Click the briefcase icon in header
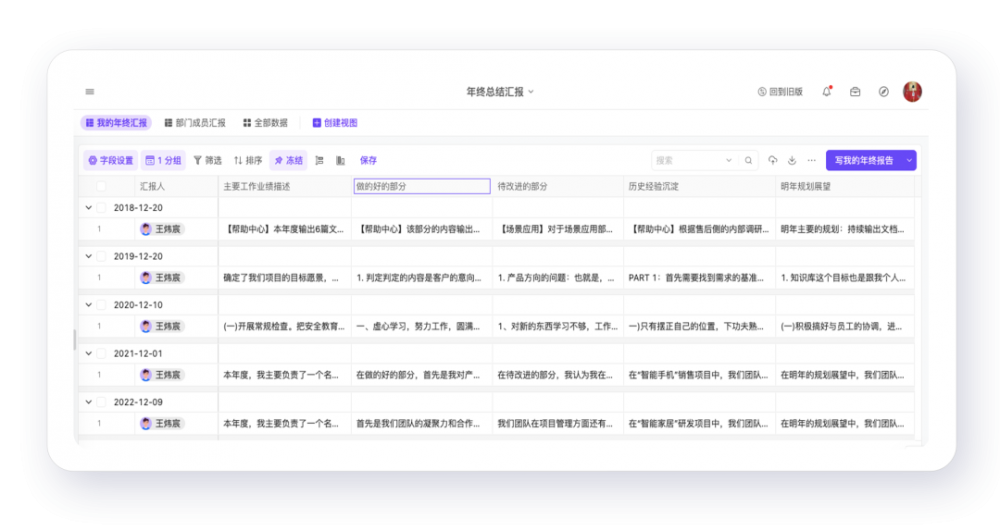The height and width of the screenshot is (531, 1000). tap(855, 92)
